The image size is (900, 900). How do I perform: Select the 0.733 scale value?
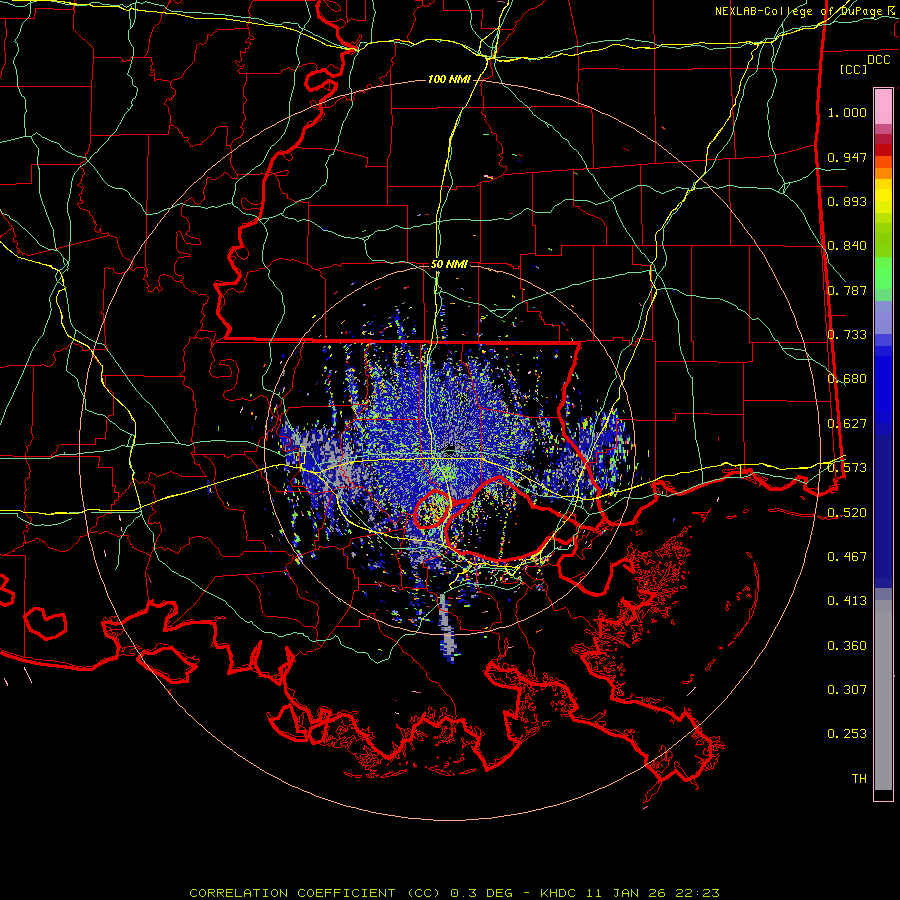coord(847,335)
